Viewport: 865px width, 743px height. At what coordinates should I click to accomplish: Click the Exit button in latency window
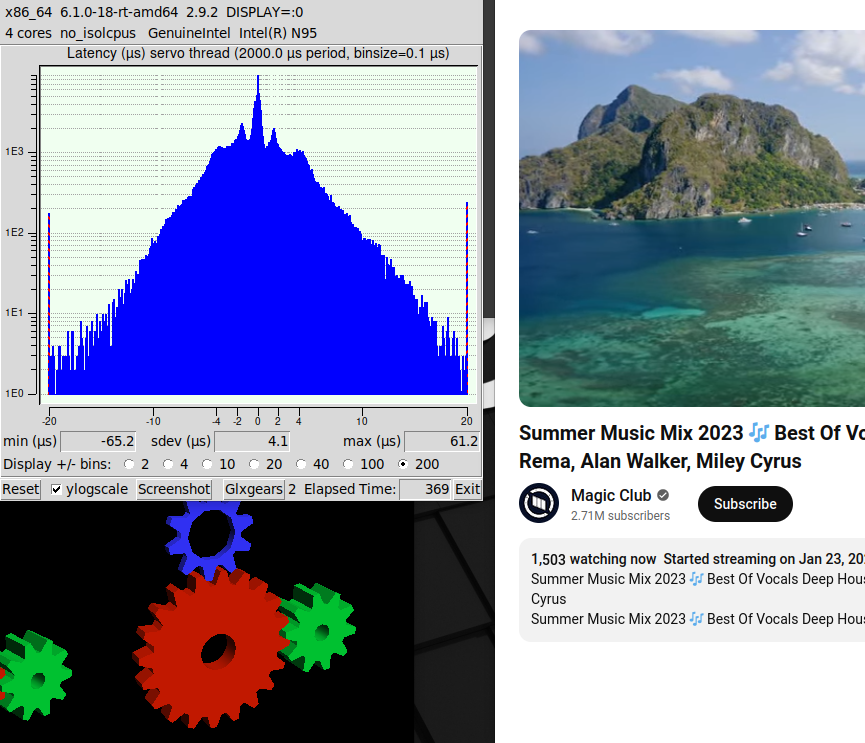point(467,489)
